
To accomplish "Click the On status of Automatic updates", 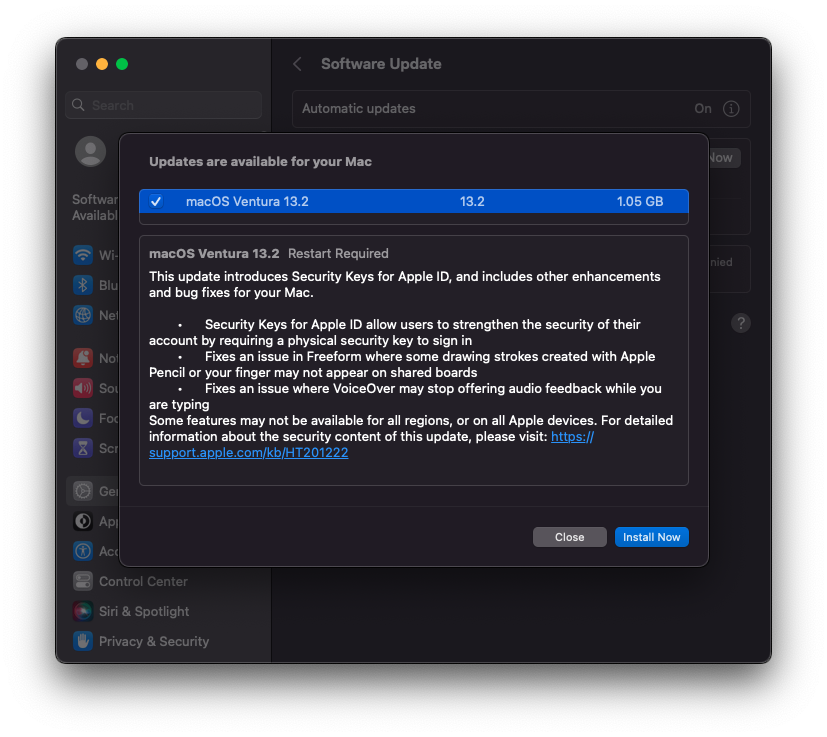I will click(703, 109).
